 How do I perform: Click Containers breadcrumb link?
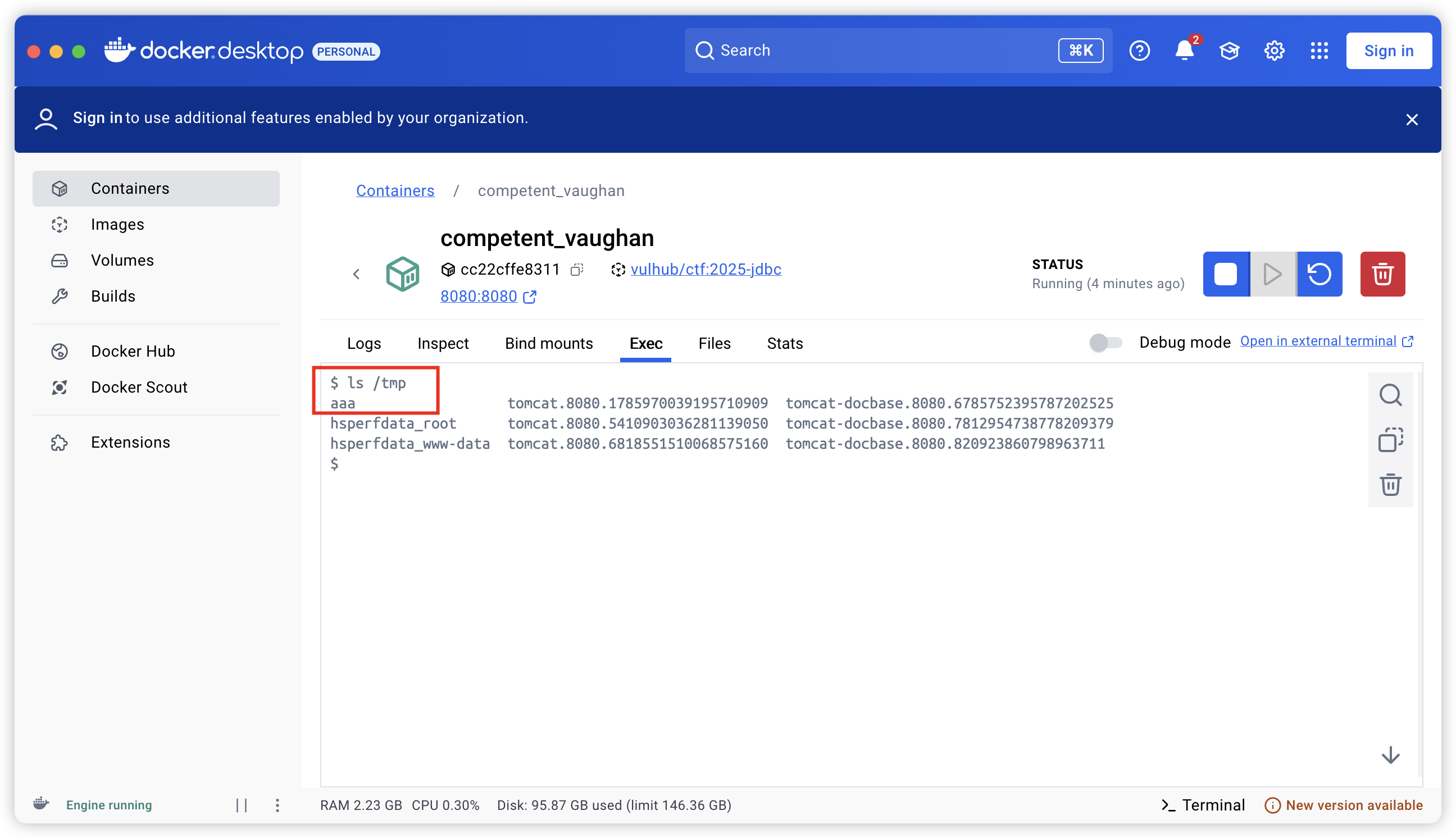tap(395, 190)
